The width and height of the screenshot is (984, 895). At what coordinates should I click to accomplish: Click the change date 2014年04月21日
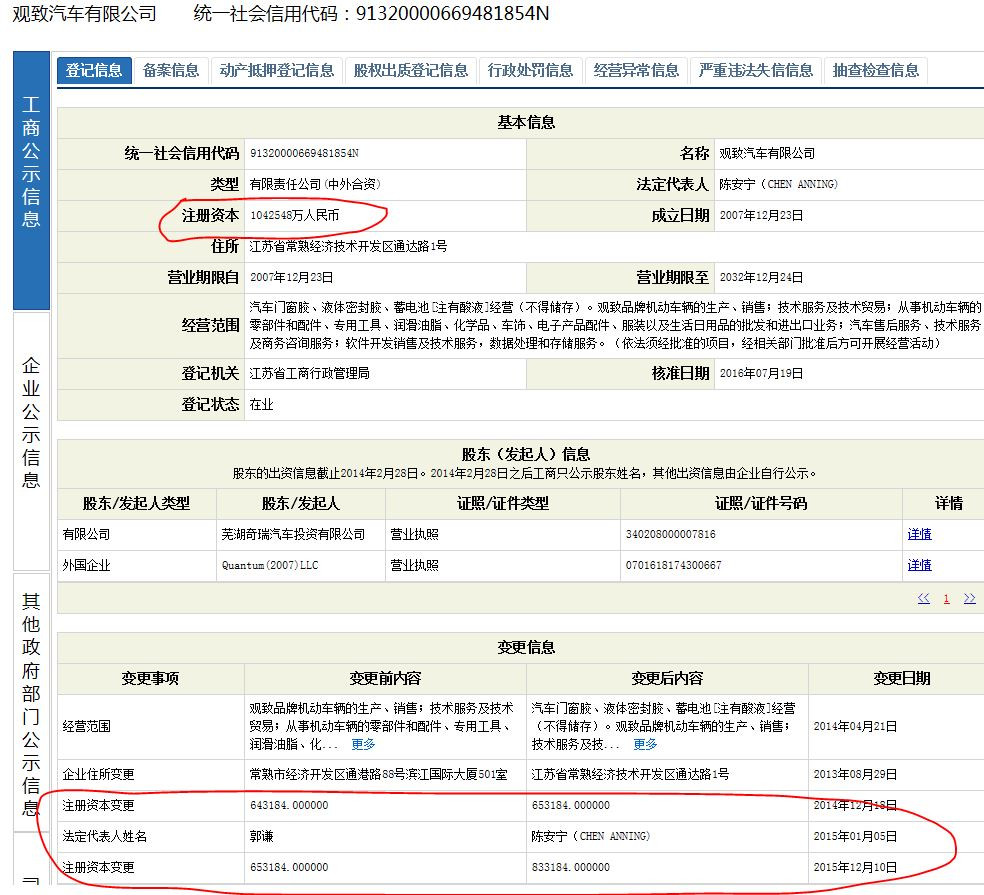tap(855, 726)
